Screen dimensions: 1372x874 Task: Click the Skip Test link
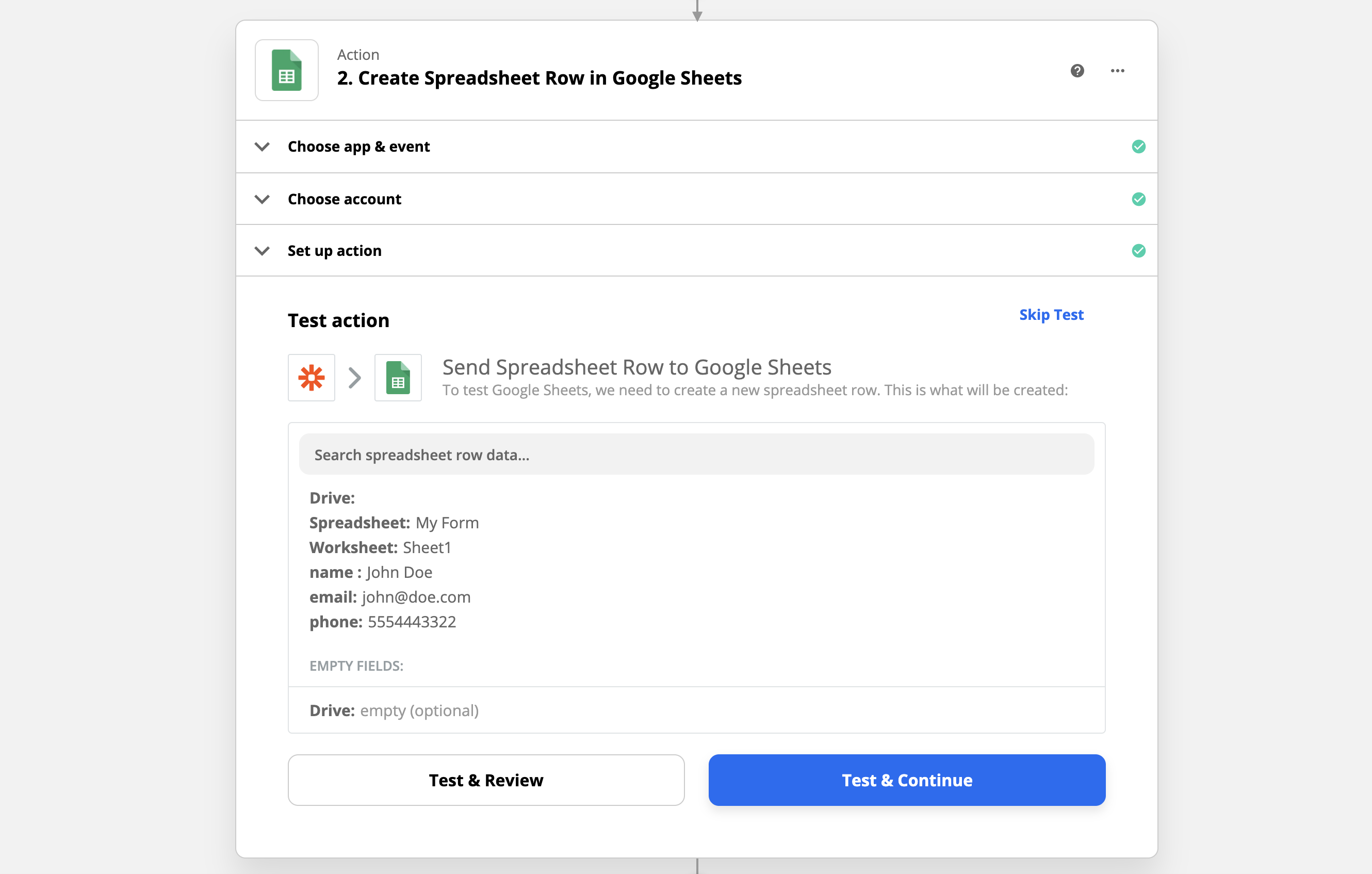[x=1051, y=315]
